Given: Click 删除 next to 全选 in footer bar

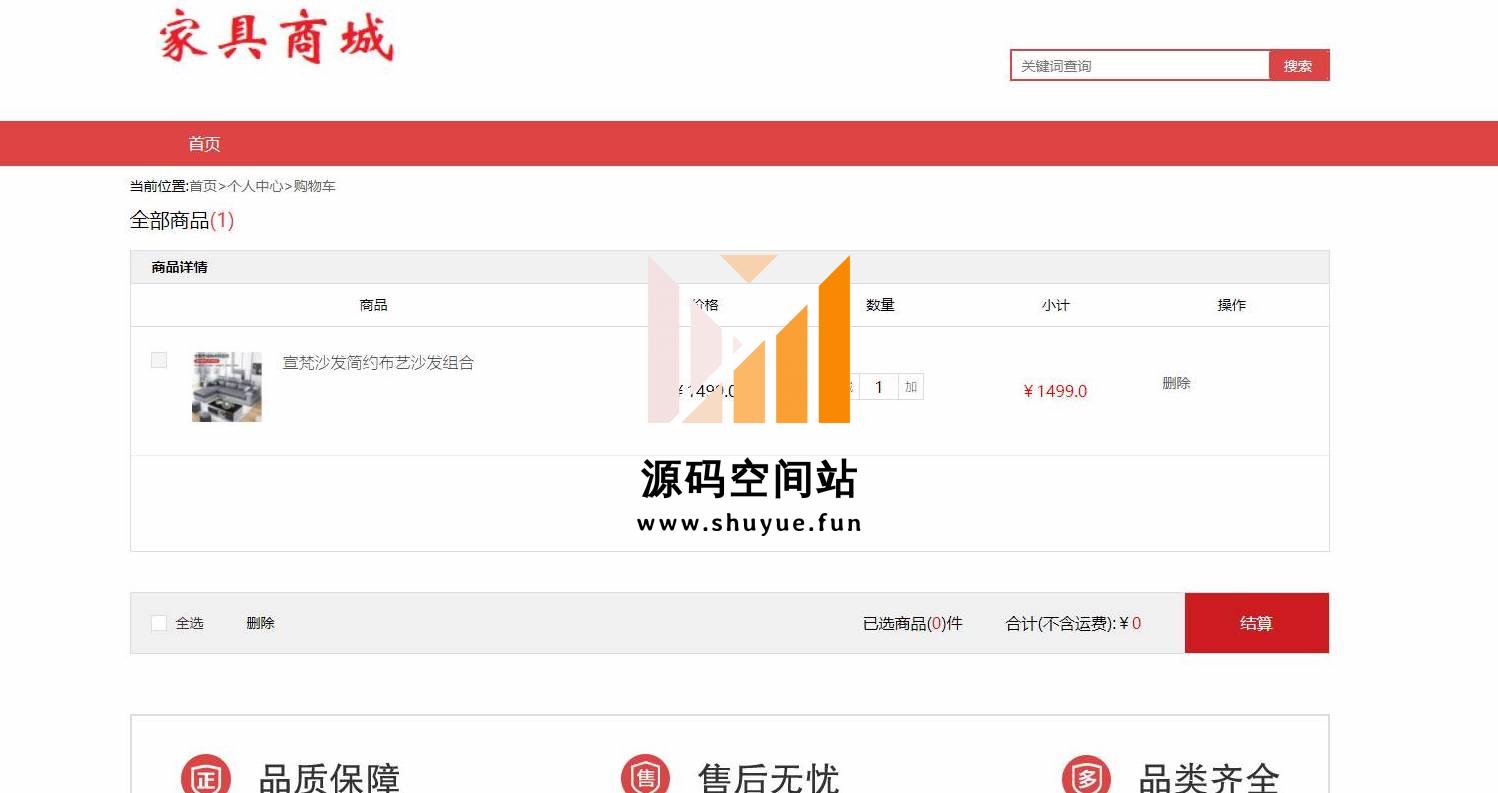Looking at the screenshot, I should click(x=260, y=623).
